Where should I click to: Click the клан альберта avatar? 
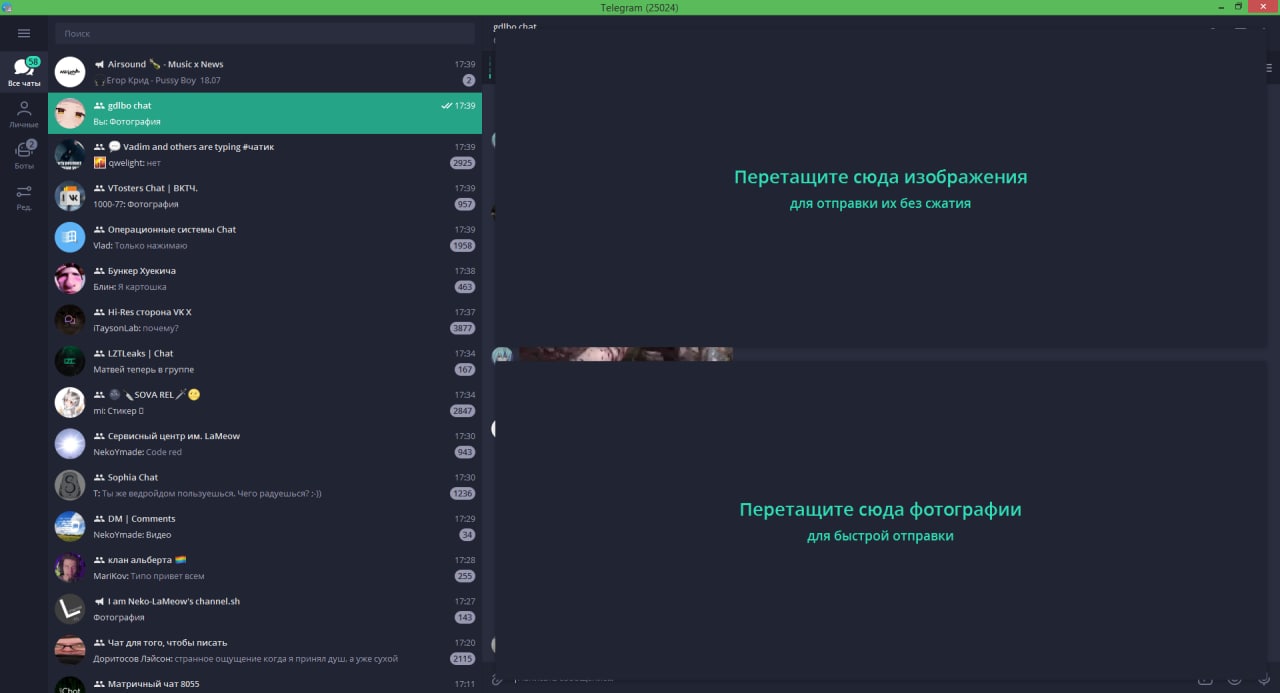(x=70, y=568)
